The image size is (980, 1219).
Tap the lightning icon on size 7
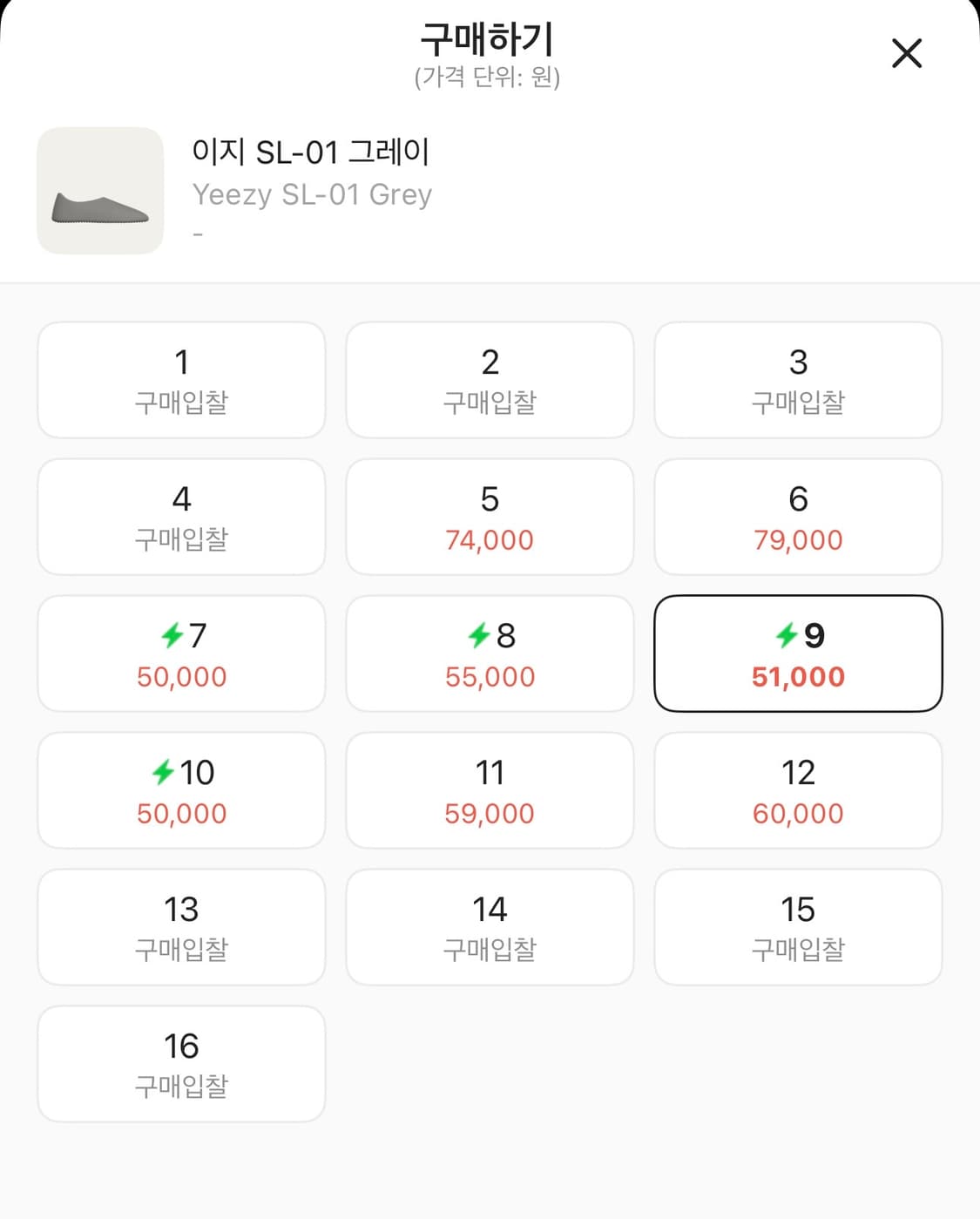[x=172, y=635]
